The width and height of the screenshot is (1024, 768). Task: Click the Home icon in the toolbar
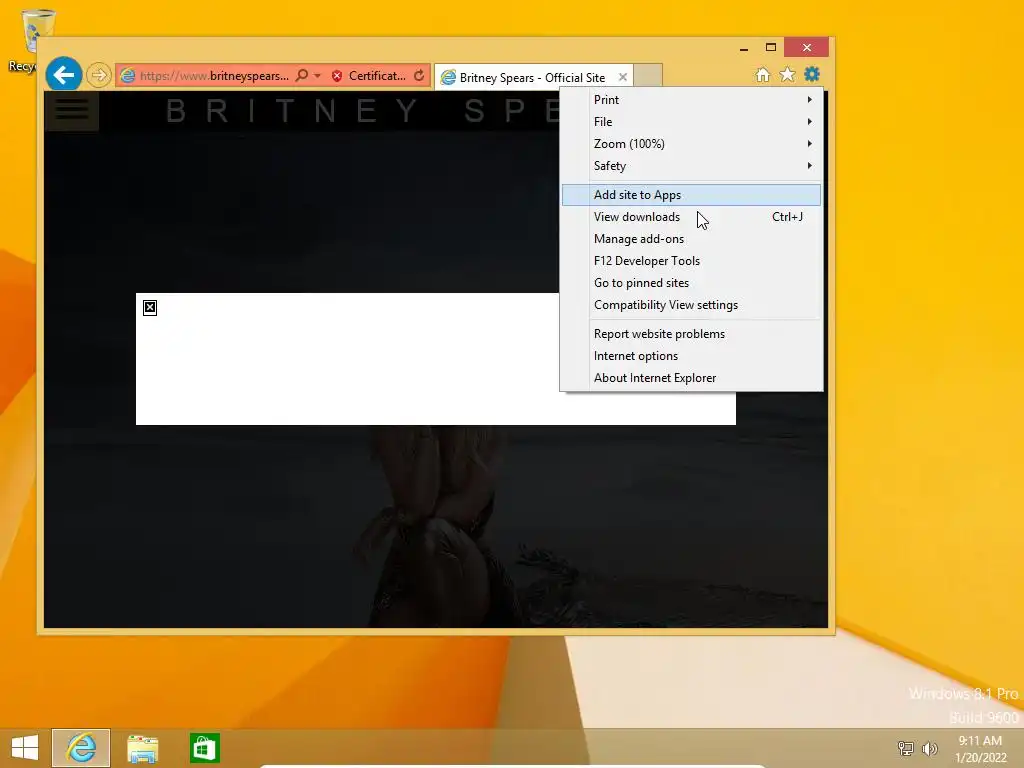(763, 74)
